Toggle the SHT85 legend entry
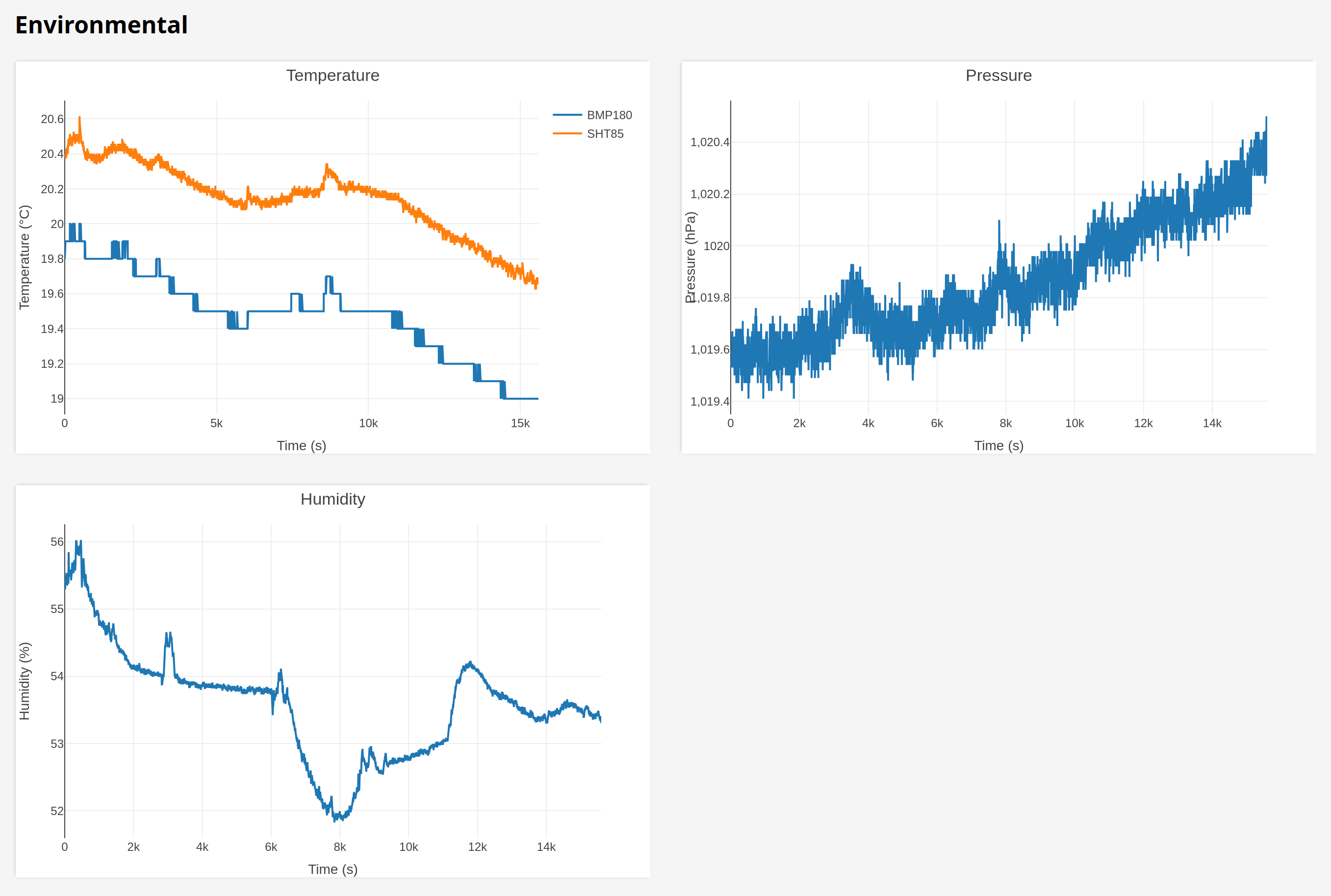The image size is (1331, 896). click(605, 134)
